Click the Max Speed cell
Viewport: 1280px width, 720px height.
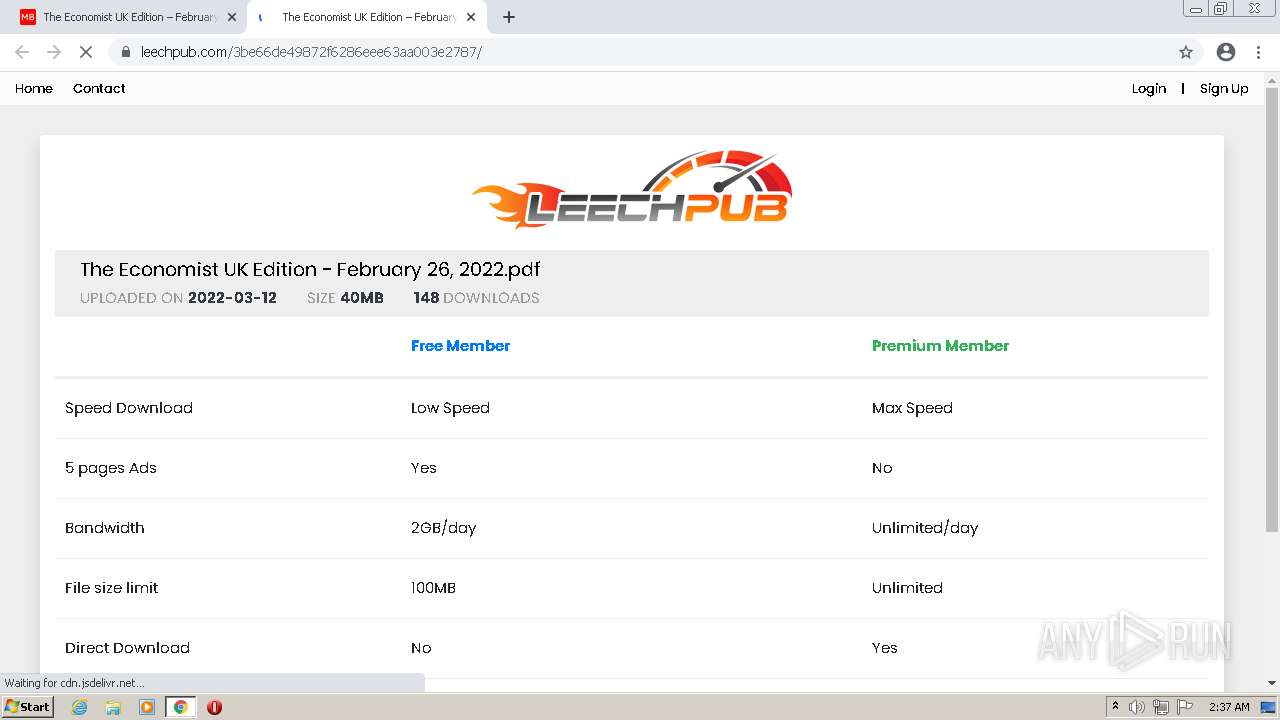(912, 407)
